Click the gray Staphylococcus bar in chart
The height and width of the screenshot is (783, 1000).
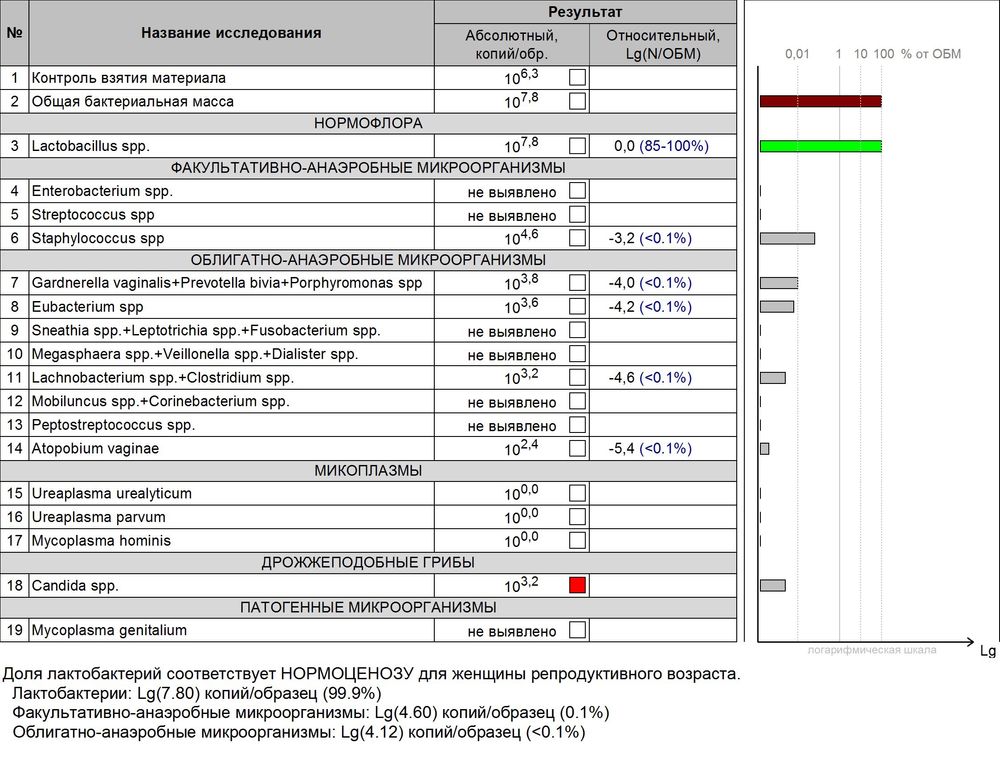click(x=787, y=238)
